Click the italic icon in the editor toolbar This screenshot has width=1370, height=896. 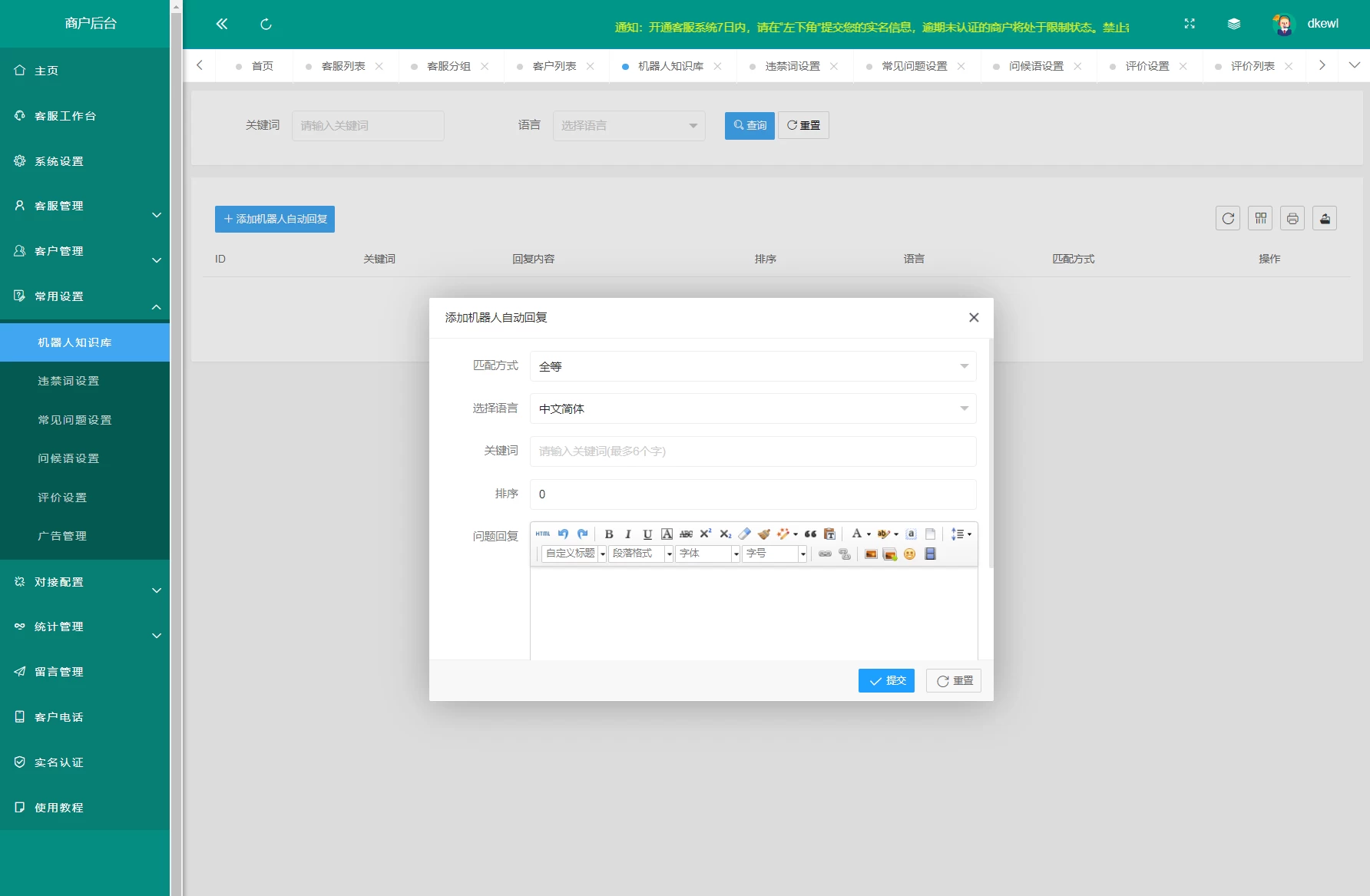(x=628, y=534)
